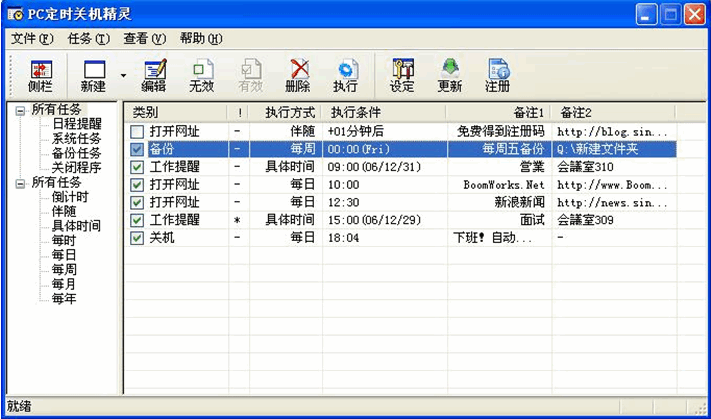Image resolution: width=711 pixels, height=419 pixels.
Task: Sort by 备注1 column header
Action: [498, 112]
